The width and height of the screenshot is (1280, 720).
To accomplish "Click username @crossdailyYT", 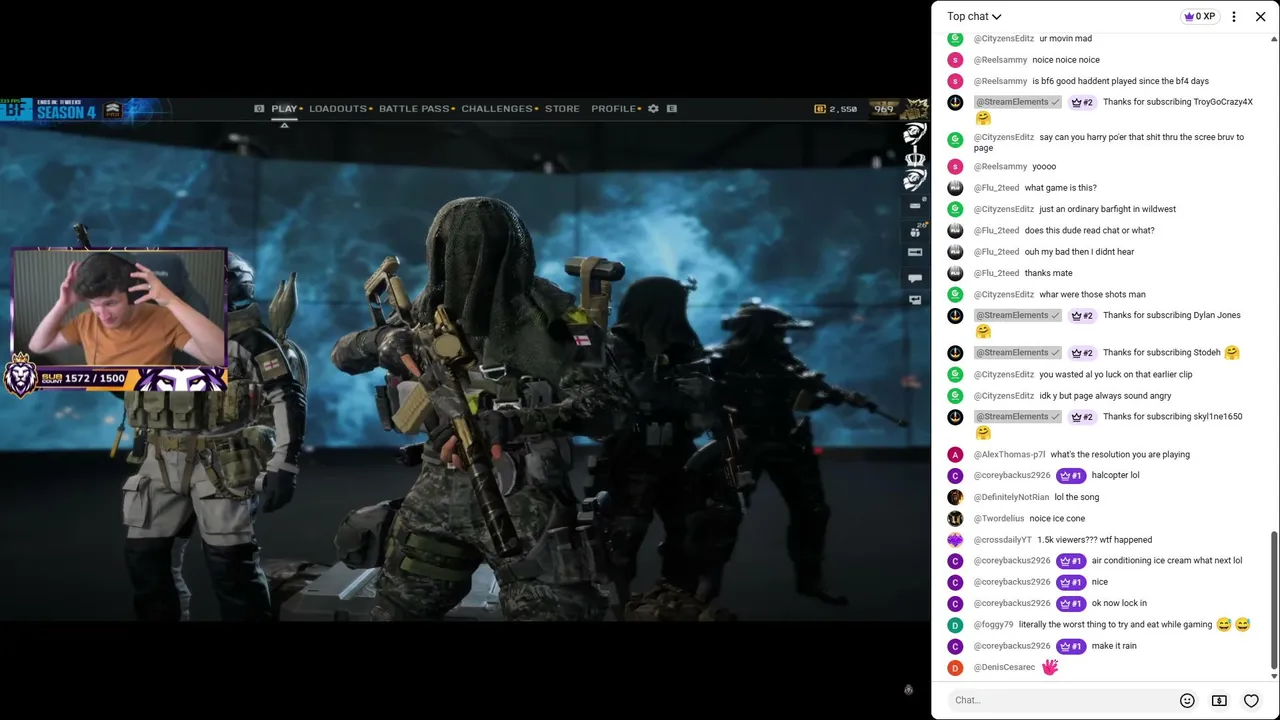I will (x=1003, y=540).
